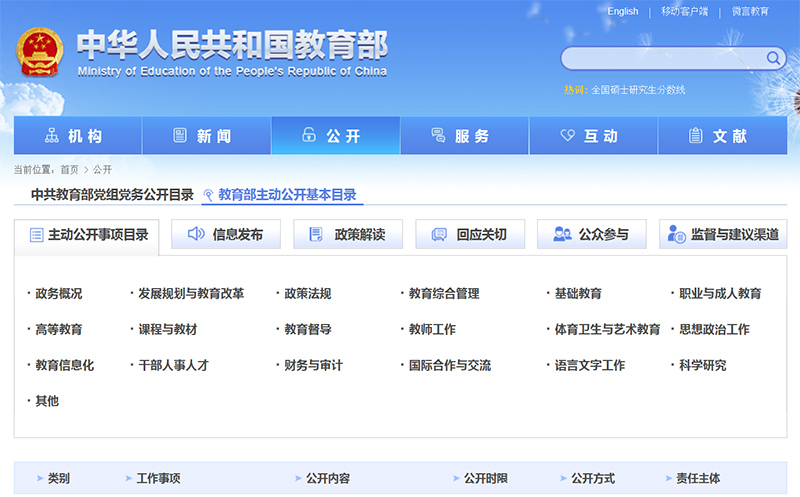Click the 公众参与 people icon

click(562, 234)
